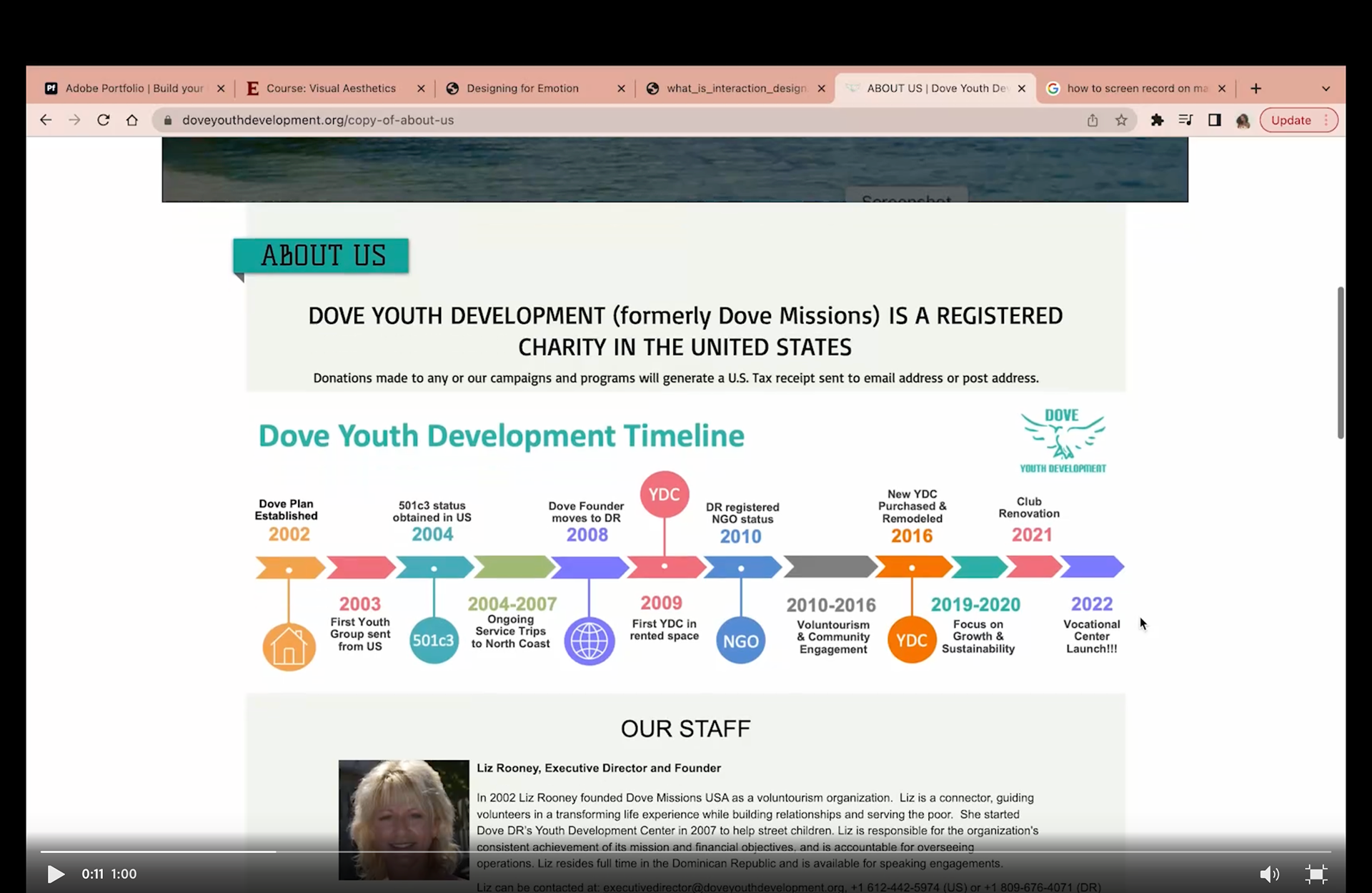Viewport: 1372px width, 893px height.
Task: Click the video elapsed time 0:11
Action: tap(92, 874)
